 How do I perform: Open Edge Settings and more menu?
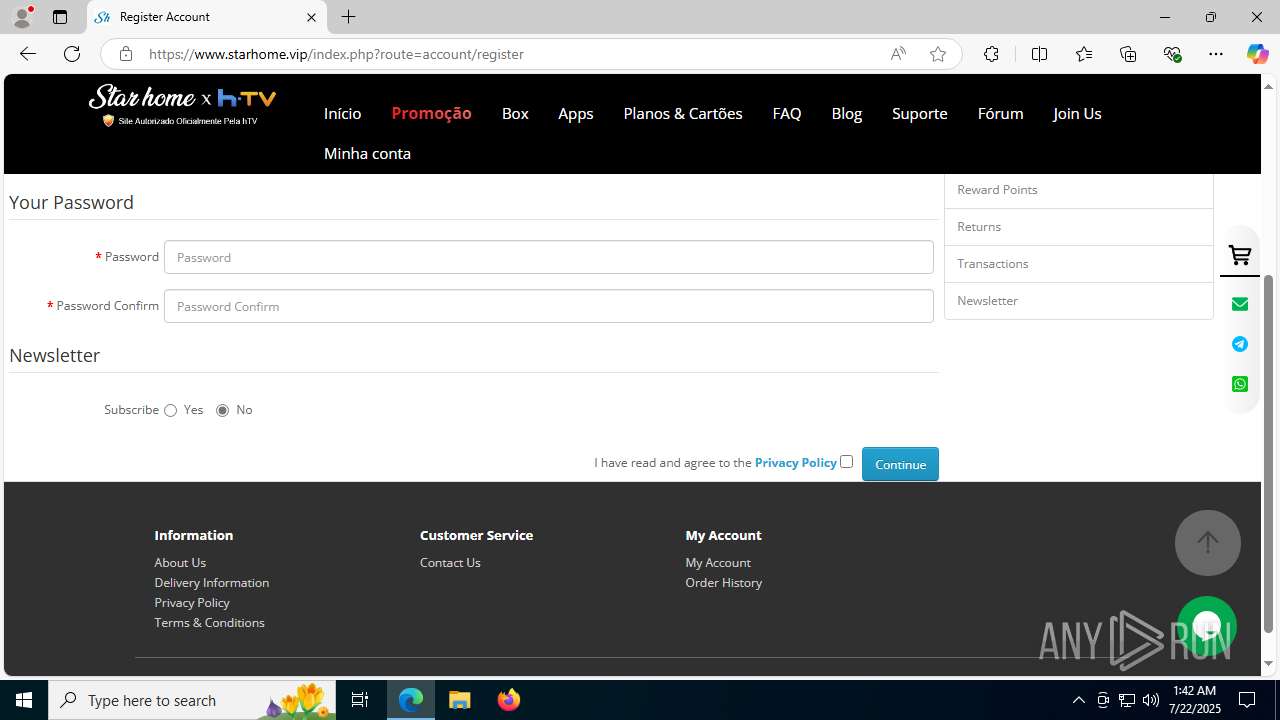pos(1216,54)
